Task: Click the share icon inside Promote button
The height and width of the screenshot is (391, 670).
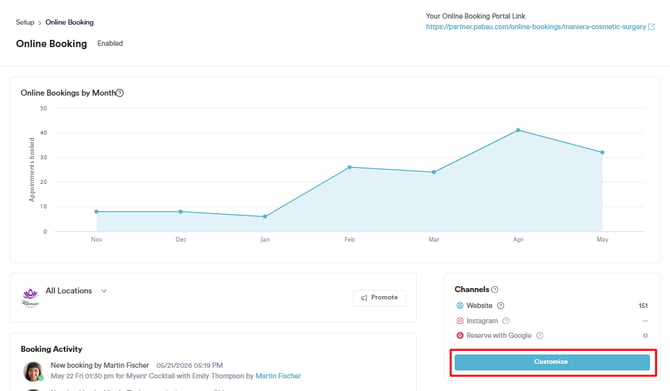Action: click(x=364, y=298)
